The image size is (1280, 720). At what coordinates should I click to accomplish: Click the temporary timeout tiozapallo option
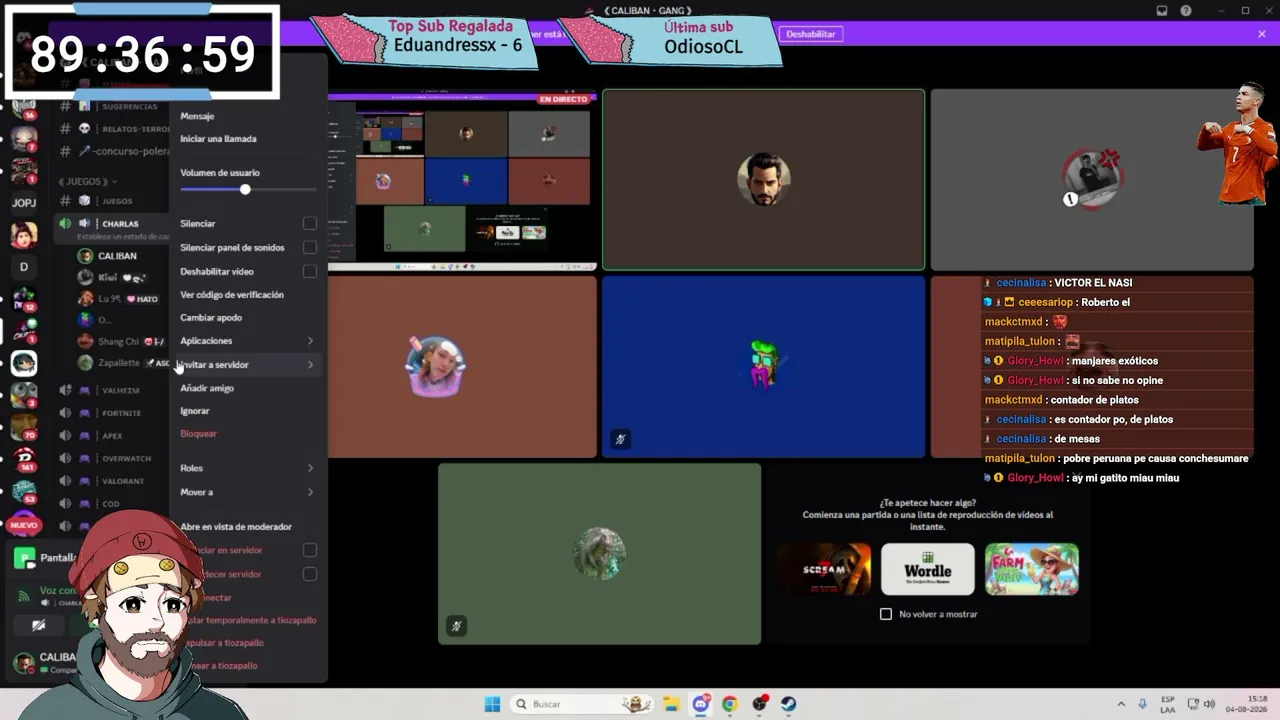pyautogui.click(x=248, y=620)
